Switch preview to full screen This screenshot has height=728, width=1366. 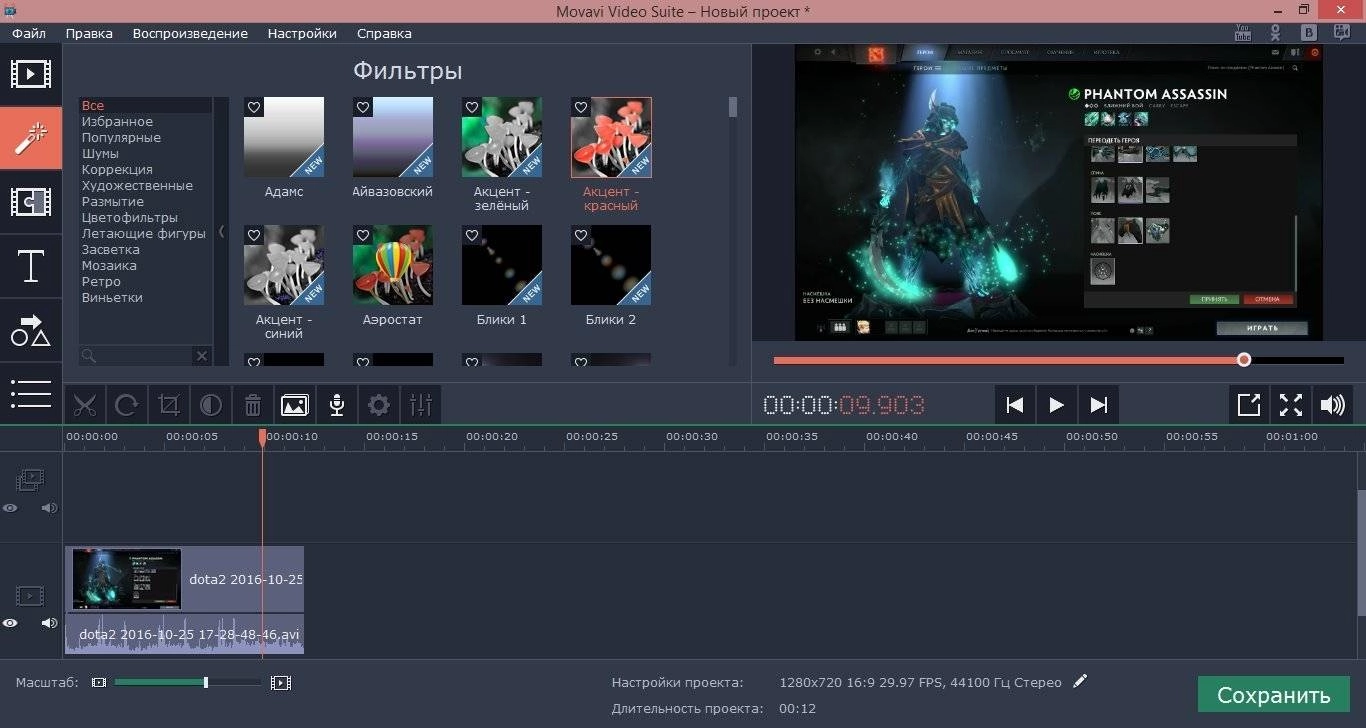tap(1291, 405)
